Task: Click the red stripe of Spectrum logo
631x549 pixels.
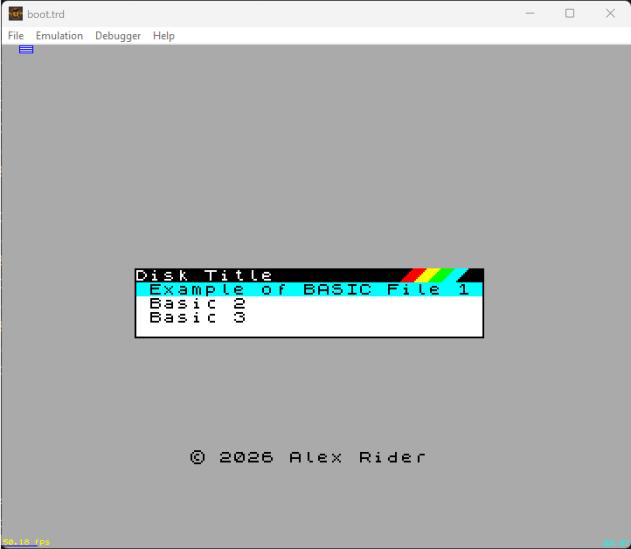Action: [x=412, y=275]
